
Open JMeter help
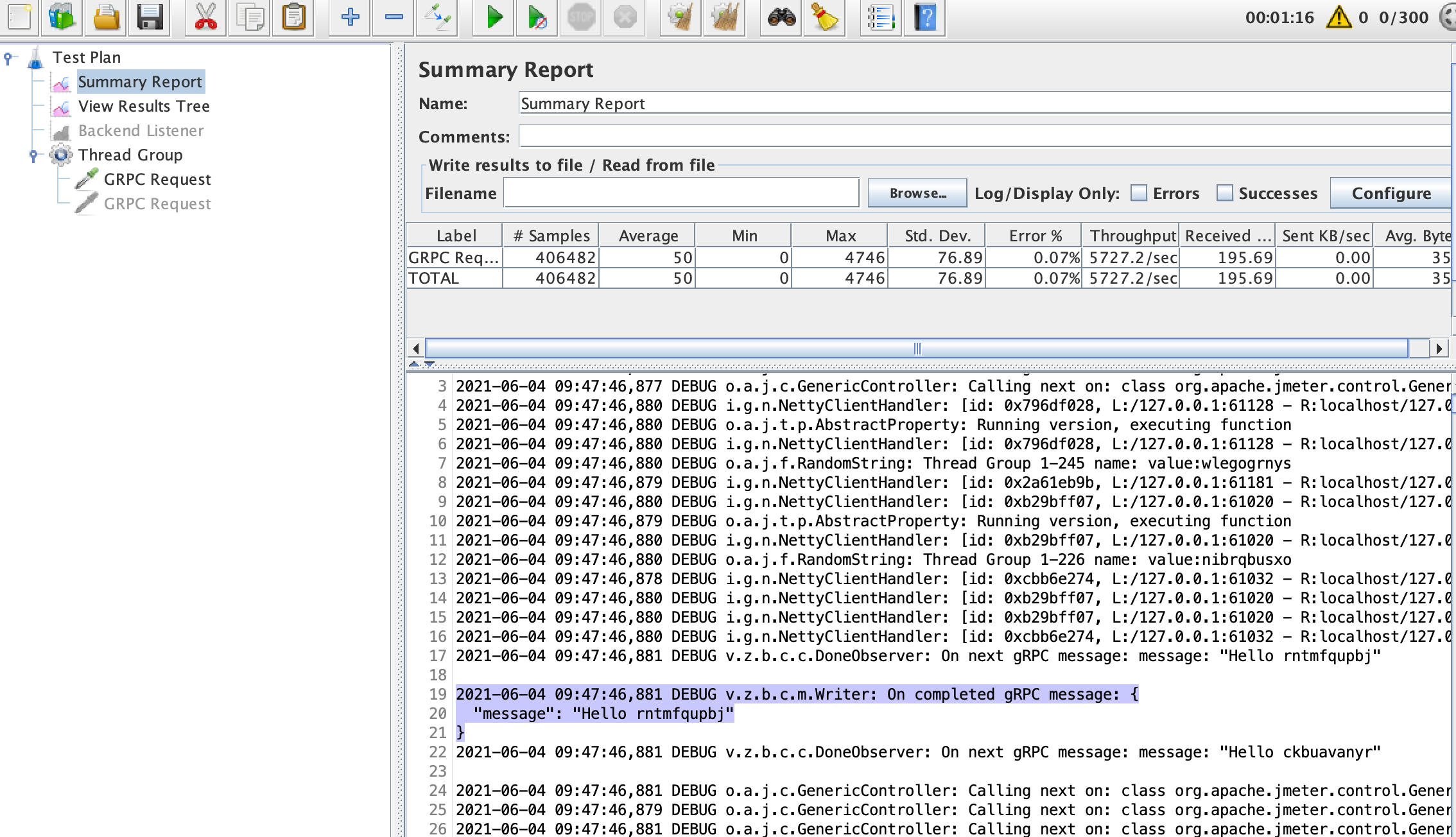point(924,17)
